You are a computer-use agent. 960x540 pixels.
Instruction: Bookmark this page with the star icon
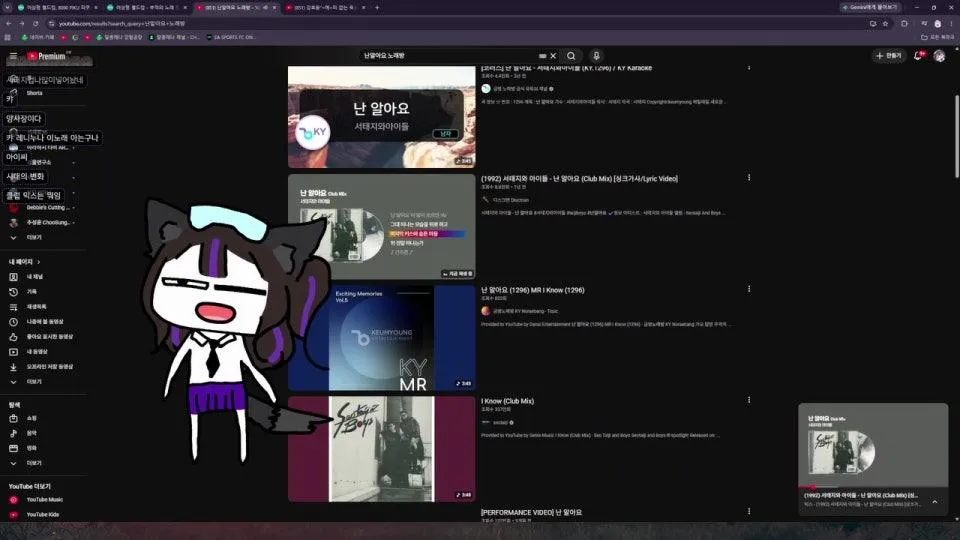[x=885, y=23]
